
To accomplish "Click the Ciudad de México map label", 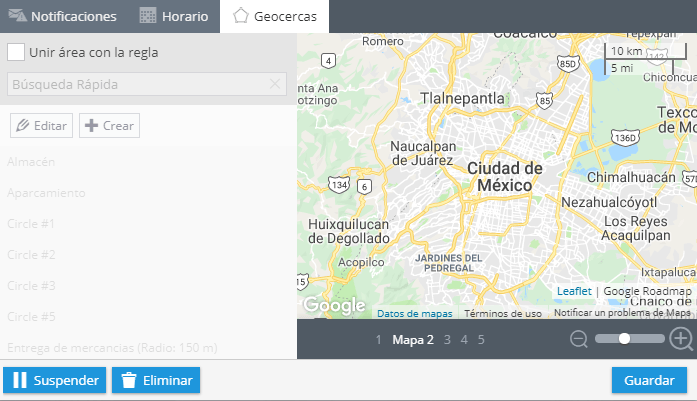I will pos(505,176).
